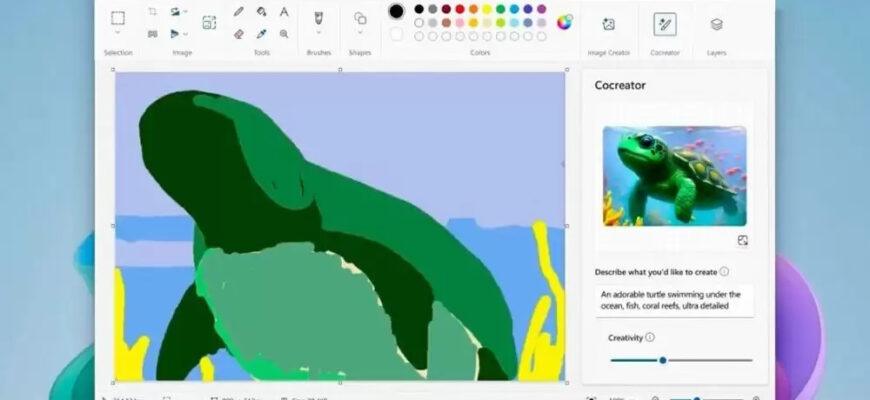The width and height of the screenshot is (870, 400).
Task: Select the Pencil tool
Action: point(239,12)
